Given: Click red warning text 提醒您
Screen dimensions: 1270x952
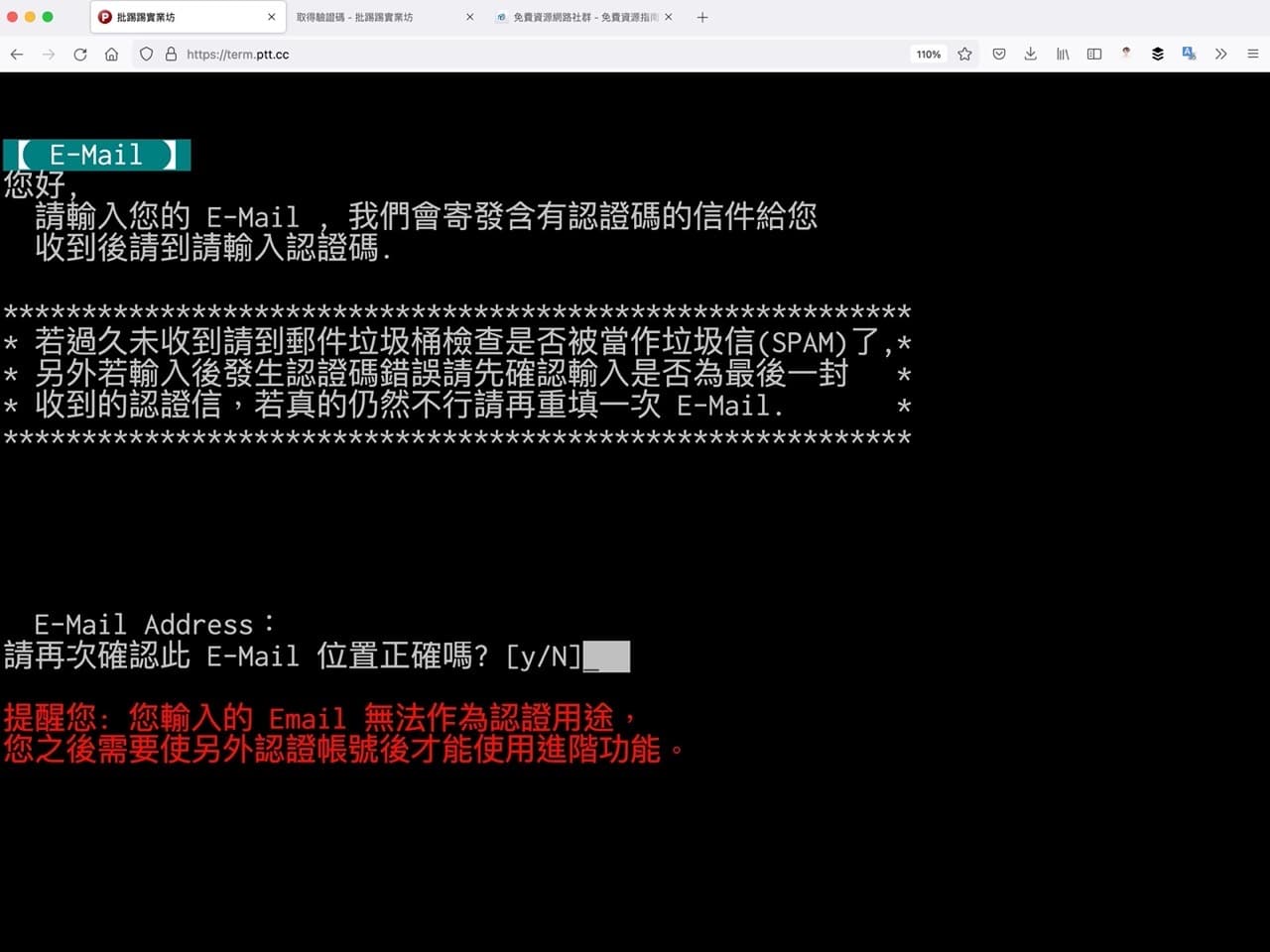Looking at the screenshot, I should click(319, 718).
